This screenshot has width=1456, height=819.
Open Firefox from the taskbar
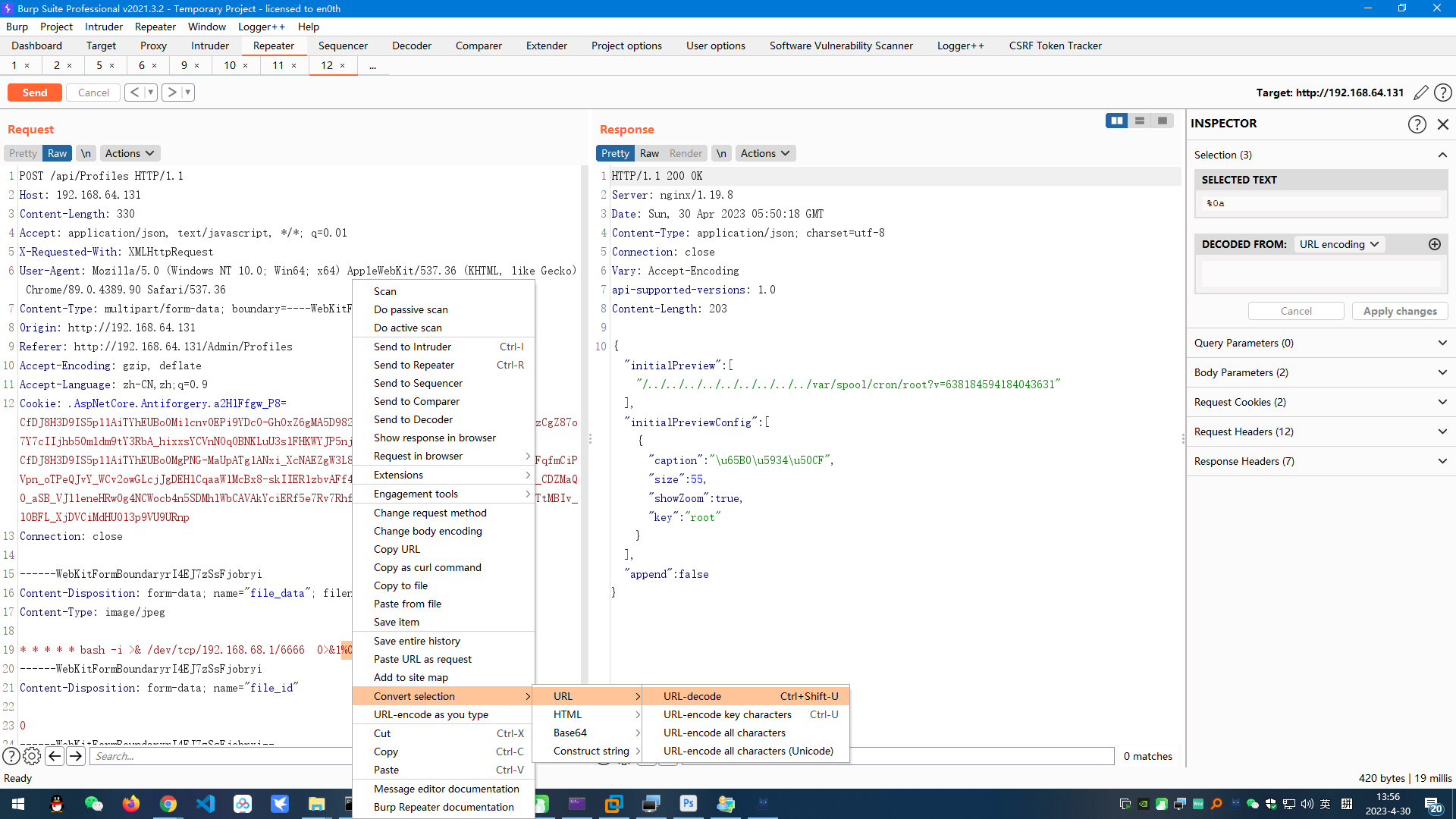tap(131, 804)
